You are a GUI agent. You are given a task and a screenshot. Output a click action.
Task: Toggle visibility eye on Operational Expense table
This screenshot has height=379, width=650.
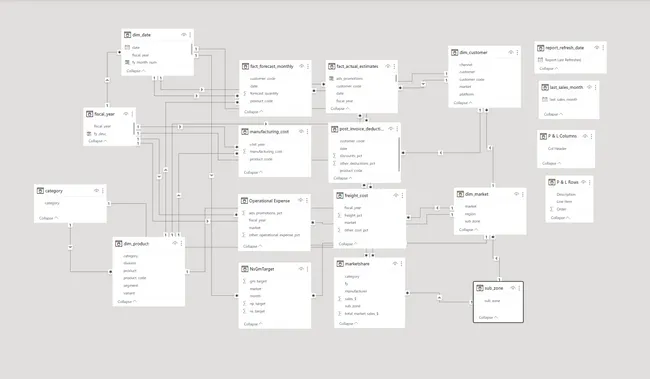coord(301,201)
